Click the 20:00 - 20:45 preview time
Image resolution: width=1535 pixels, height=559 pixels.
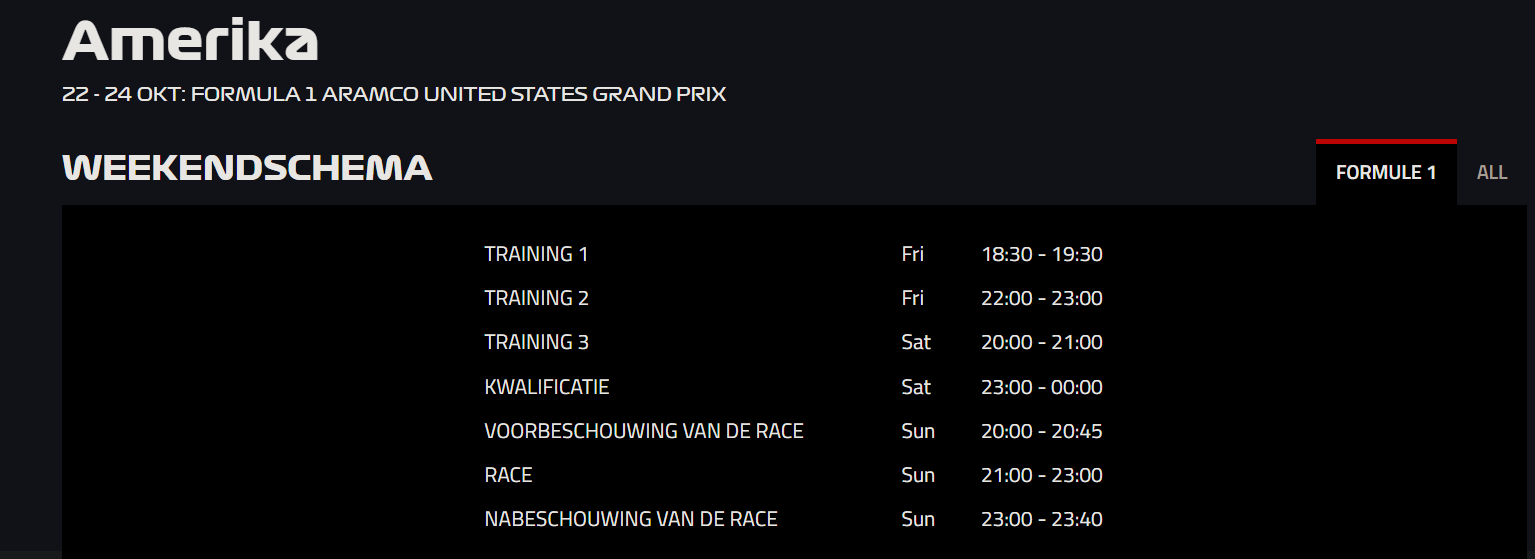tap(1042, 431)
